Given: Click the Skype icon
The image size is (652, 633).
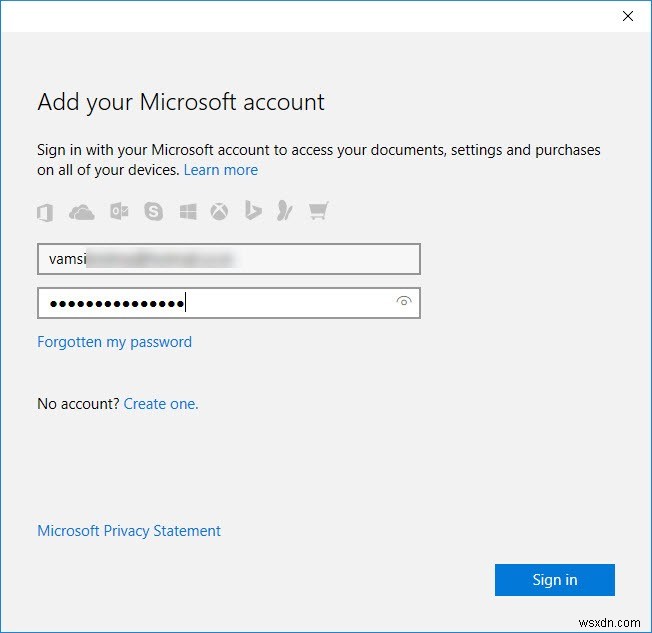Looking at the screenshot, I should click(153, 211).
